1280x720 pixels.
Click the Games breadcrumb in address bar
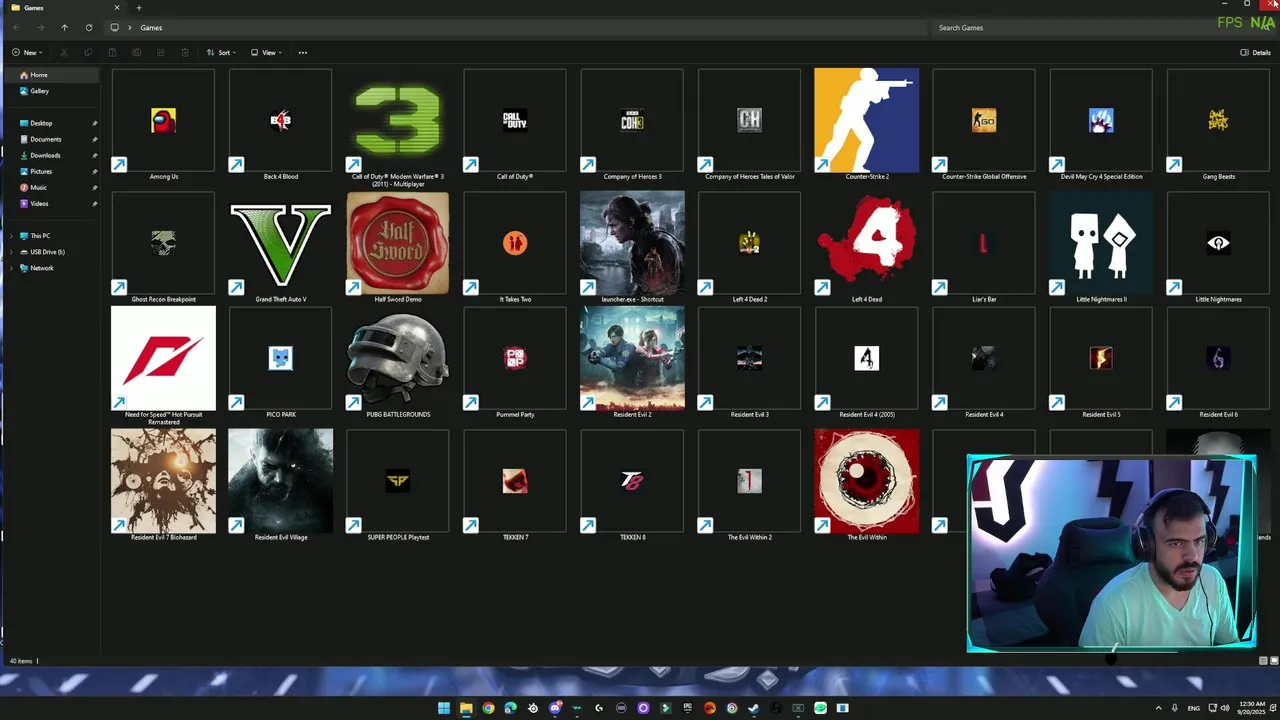151,28
